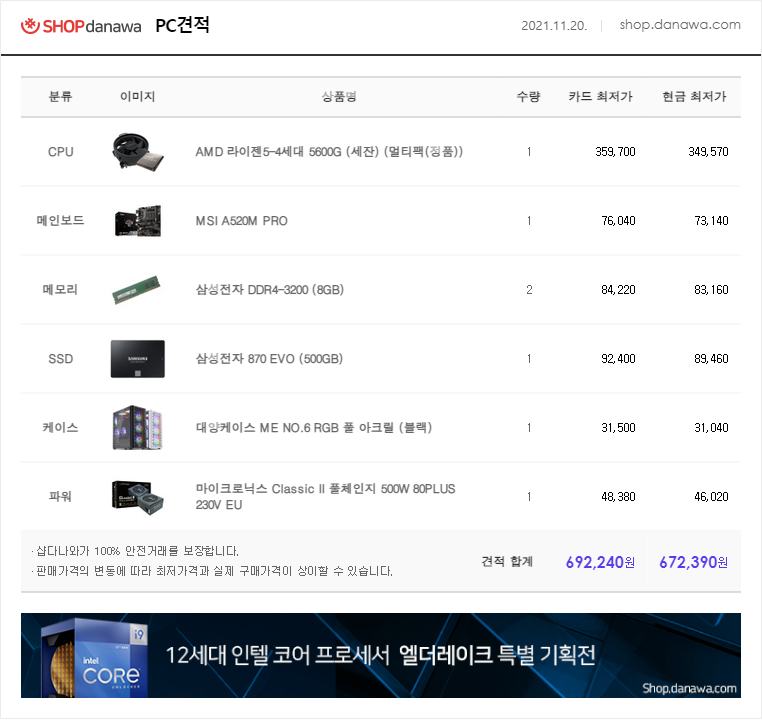Click the 메모리 category label
Image resolution: width=762 pixels, height=720 pixels.
coord(60,290)
